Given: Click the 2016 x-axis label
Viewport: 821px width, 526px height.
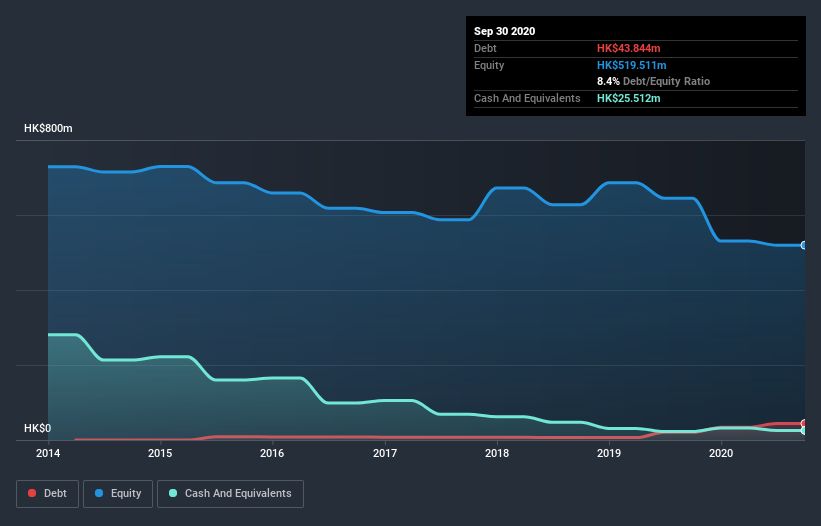Looking at the screenshot, I should (272, 453).
